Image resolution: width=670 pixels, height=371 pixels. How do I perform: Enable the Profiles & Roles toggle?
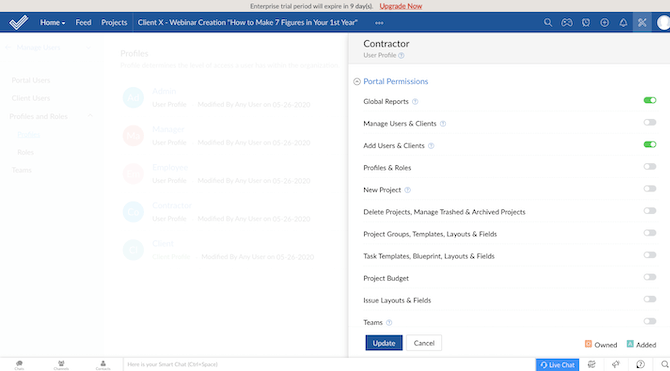650,167
